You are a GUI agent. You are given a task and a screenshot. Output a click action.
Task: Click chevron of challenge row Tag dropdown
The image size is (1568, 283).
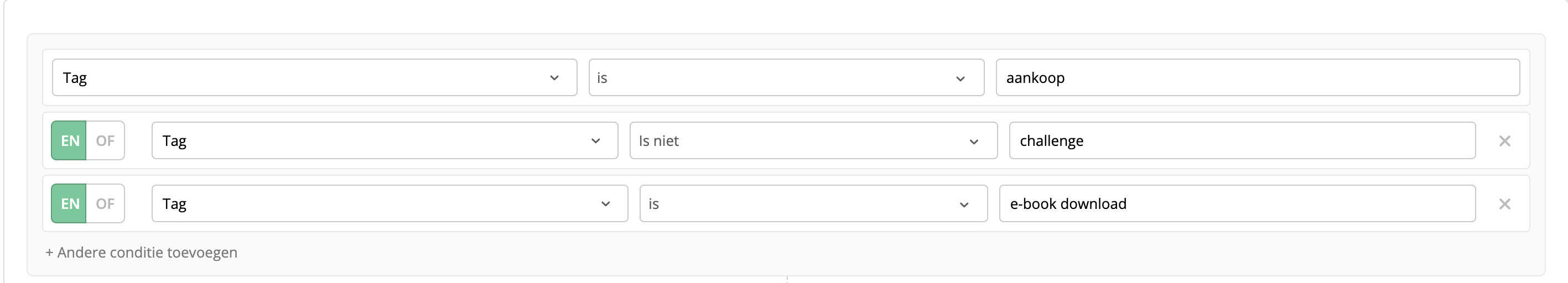(595, 141)
